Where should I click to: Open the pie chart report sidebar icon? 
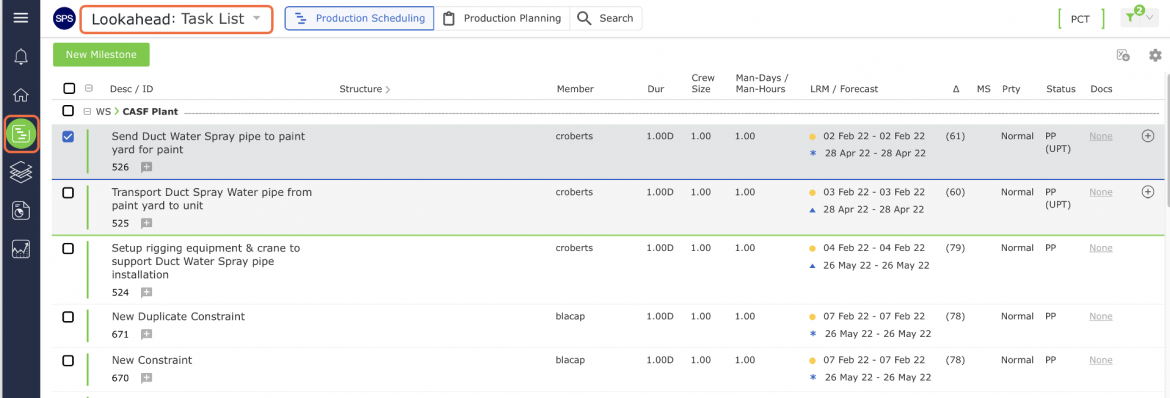point(21,211)
